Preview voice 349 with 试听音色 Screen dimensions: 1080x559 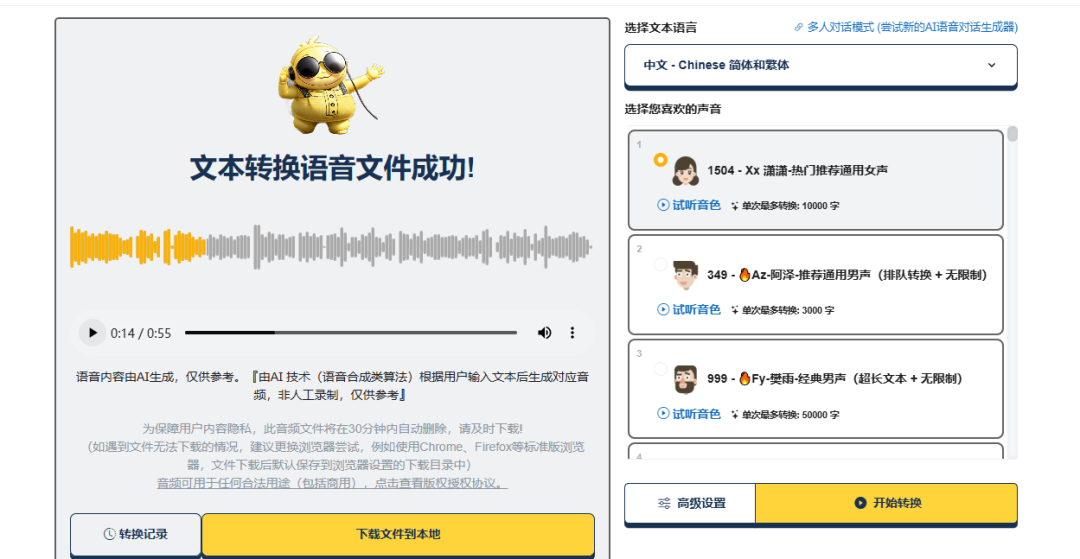pyautogui.click(x=689, y=310)
